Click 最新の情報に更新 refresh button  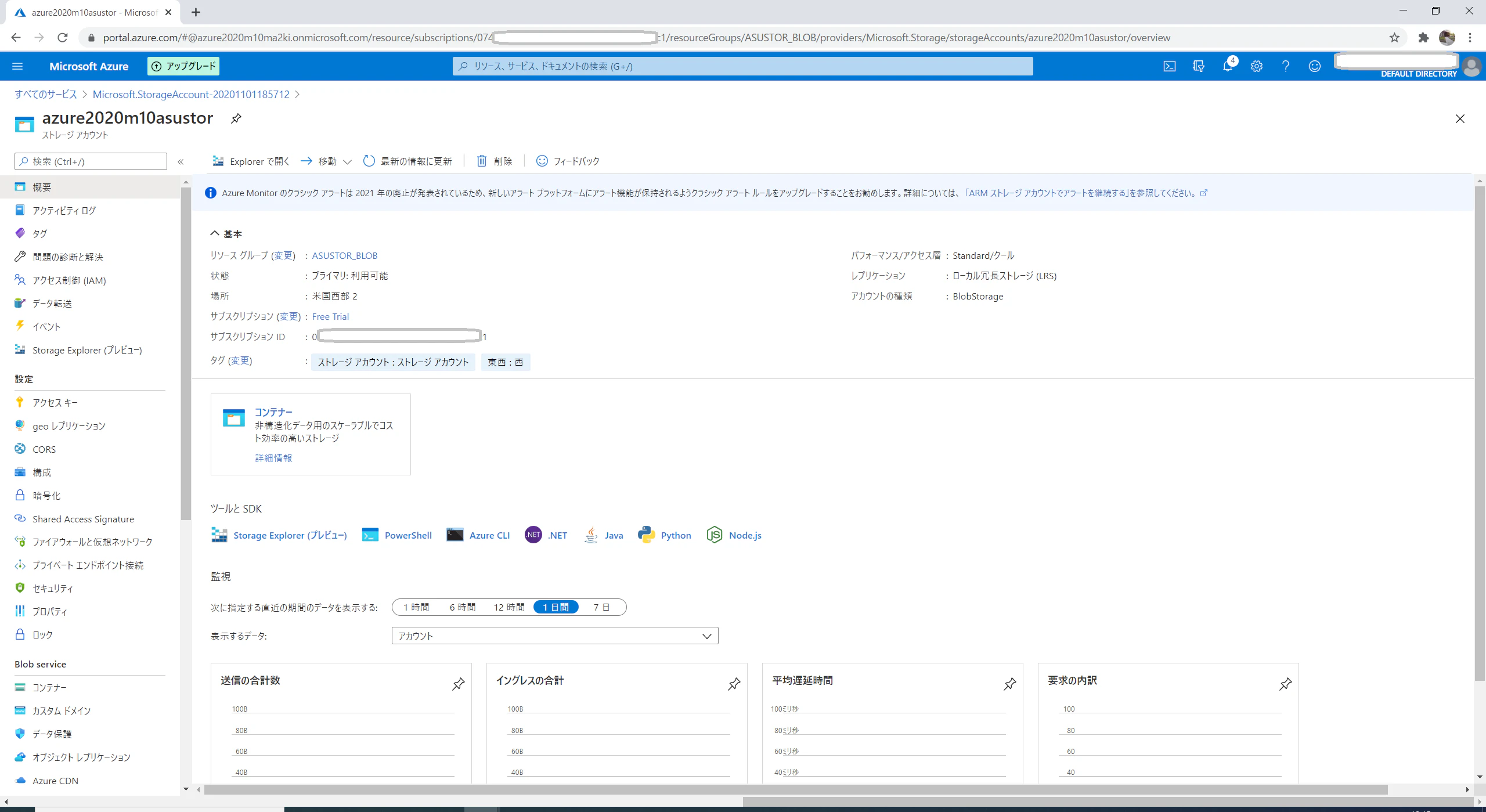coord(407,161)
